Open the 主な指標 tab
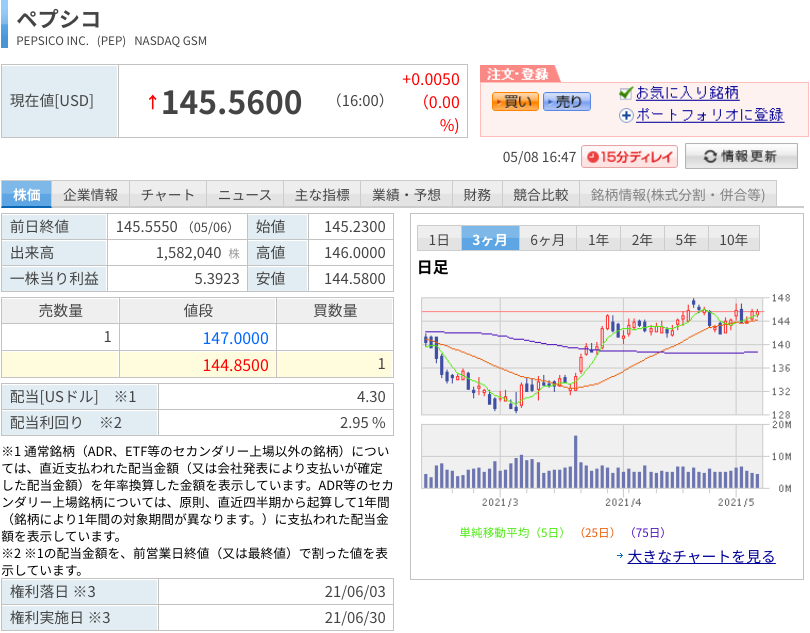The image size is (810, 633). click(322, 194)
